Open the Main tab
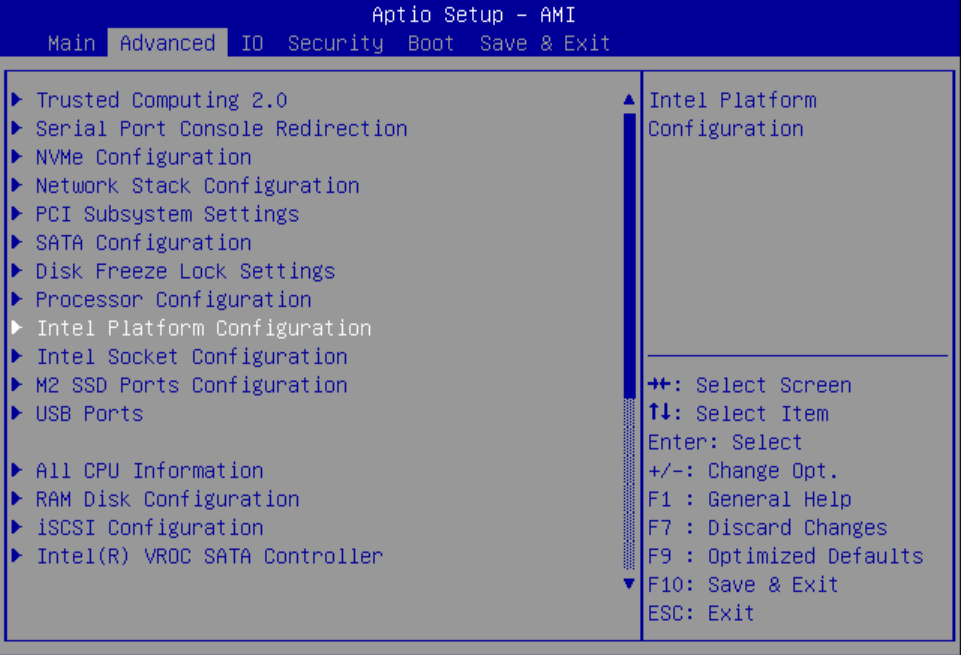This screenshot has width=961, height=655. 72,43
